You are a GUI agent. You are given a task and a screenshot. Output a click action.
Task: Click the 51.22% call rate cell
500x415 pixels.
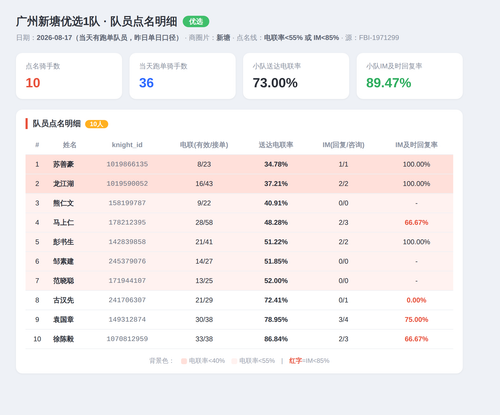276,242
